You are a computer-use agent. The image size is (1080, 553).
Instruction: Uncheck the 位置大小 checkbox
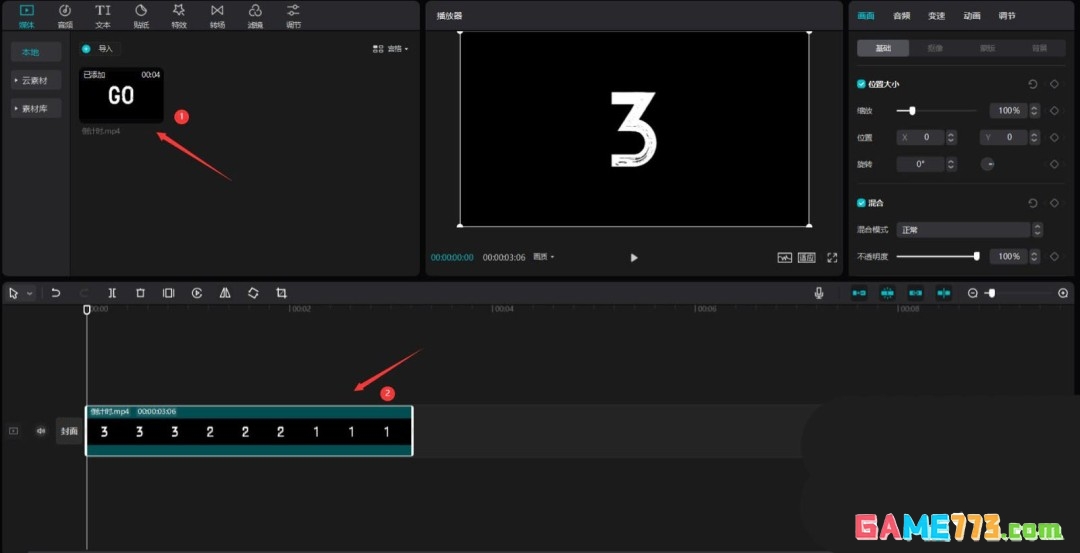click(862, 84)
